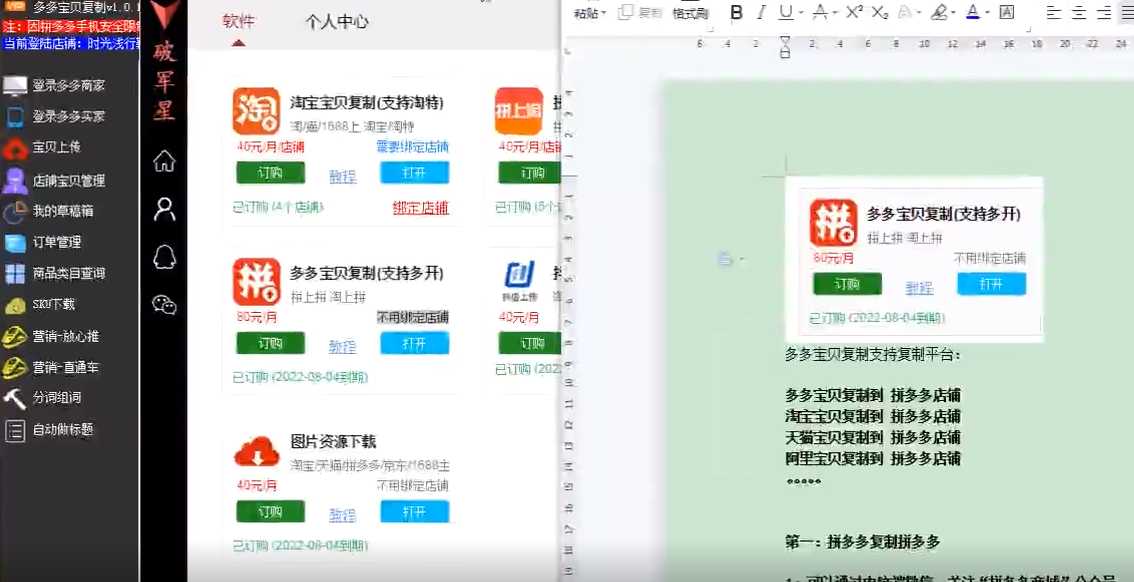Open 分词组词 in the left sidebar
1134x582 pixels.
point(43,398)
